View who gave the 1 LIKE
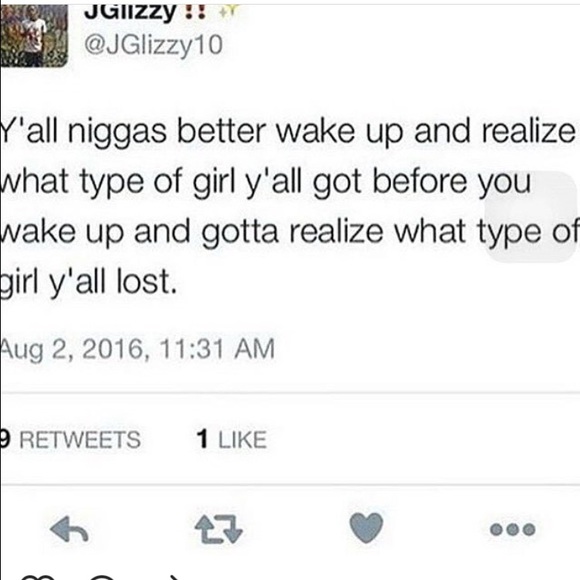Screen dimensions: 580x580 pyautogui.click(x=232, y=439)
